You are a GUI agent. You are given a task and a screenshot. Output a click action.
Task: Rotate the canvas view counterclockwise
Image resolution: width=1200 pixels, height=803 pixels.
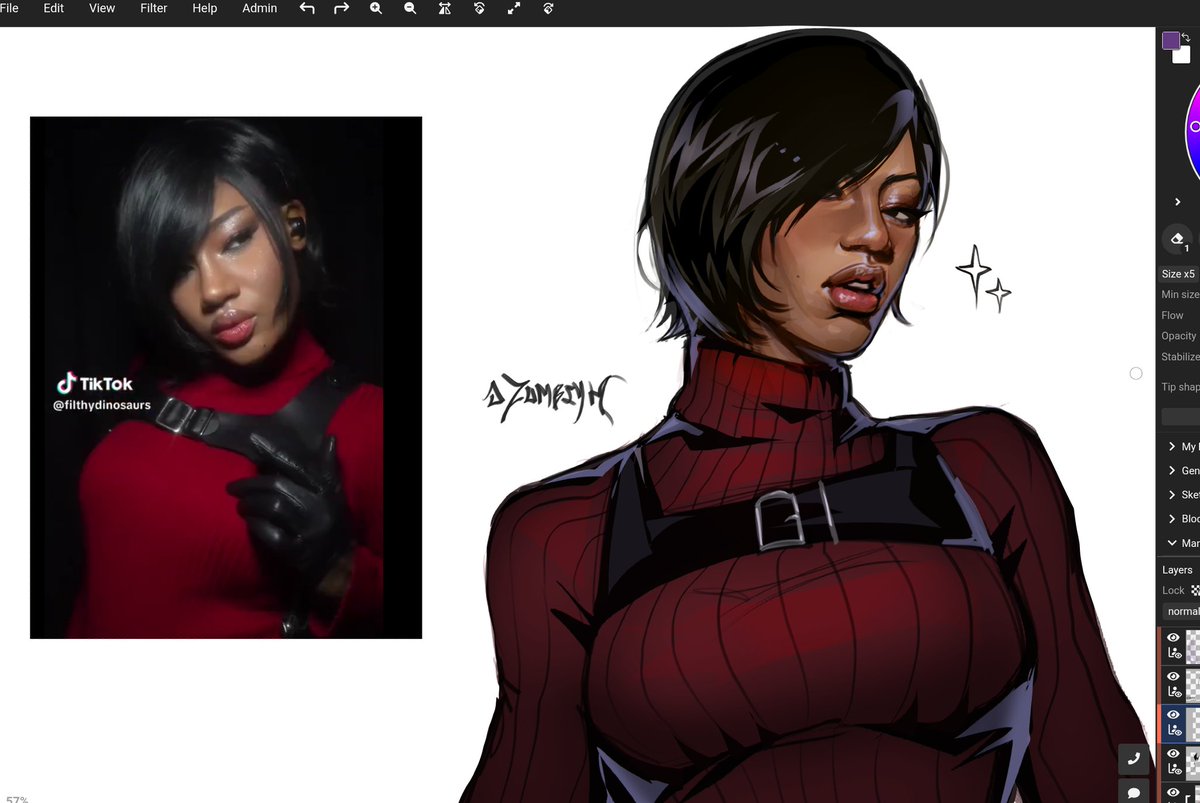coord(479,8)
